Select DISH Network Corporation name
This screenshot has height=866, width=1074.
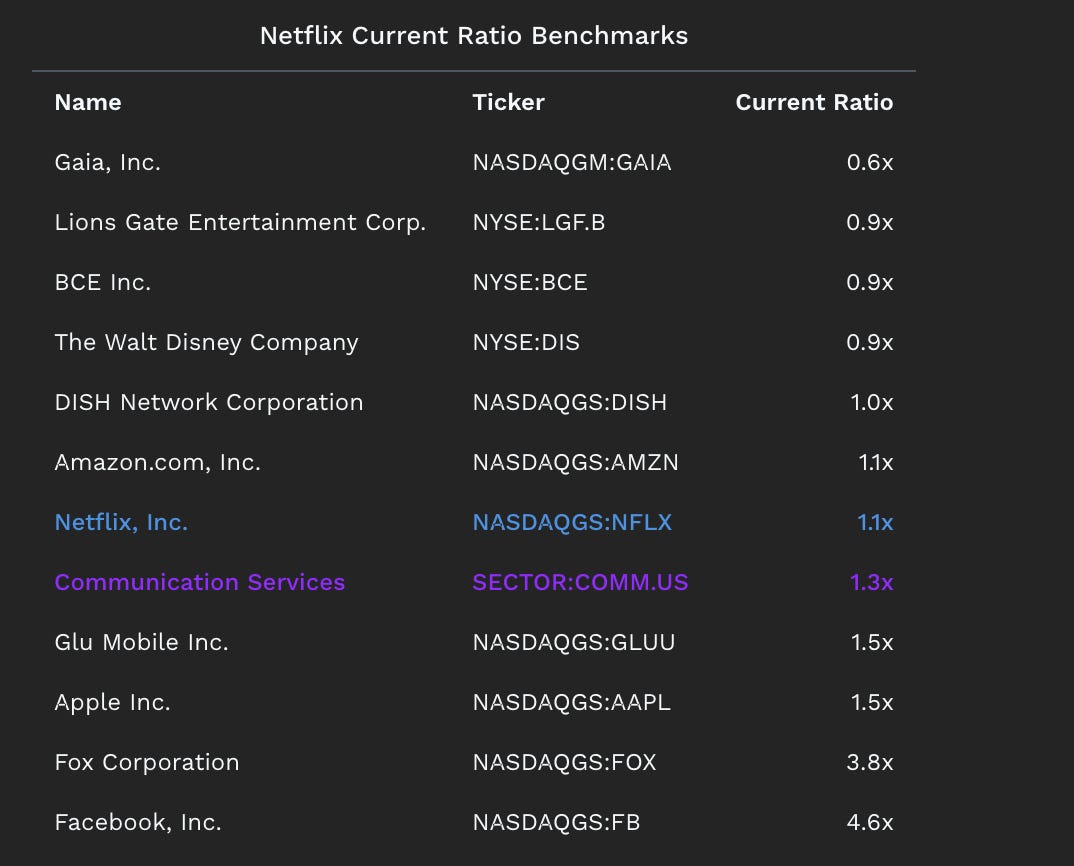click(209, 402)
